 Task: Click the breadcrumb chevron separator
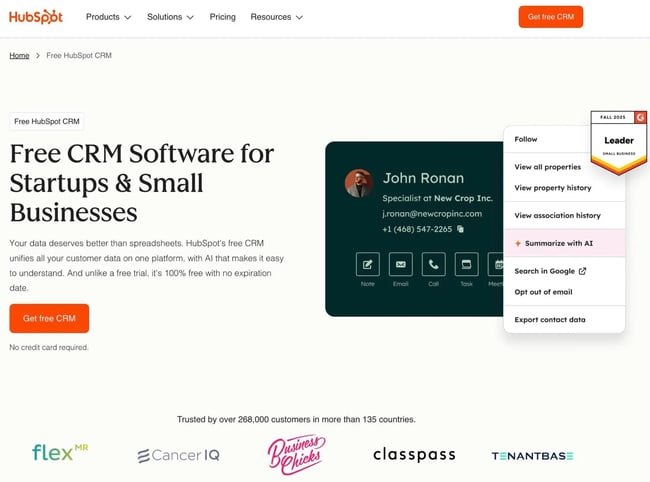38,55
